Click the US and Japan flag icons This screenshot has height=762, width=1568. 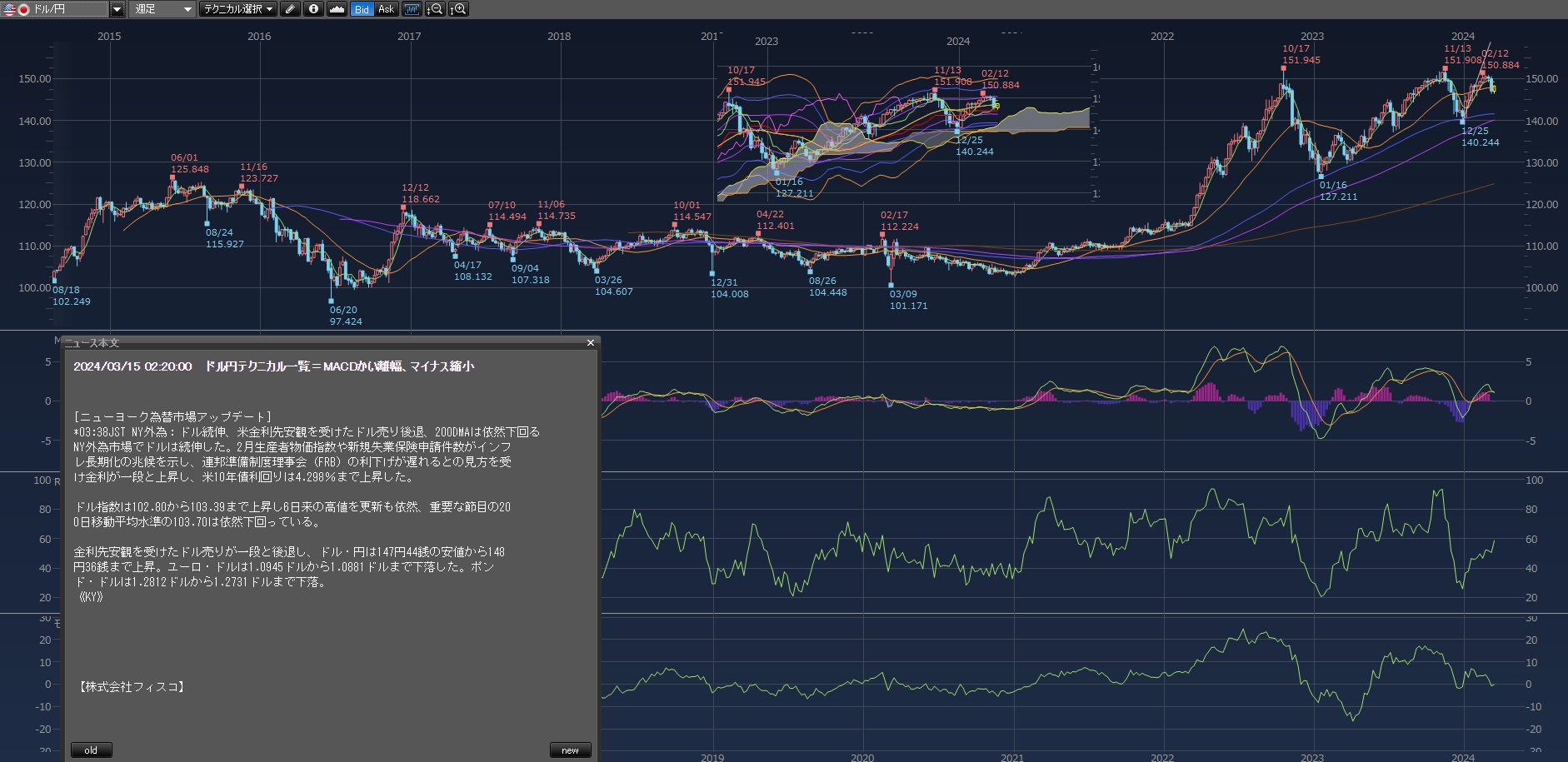click(x=16, y=9)
